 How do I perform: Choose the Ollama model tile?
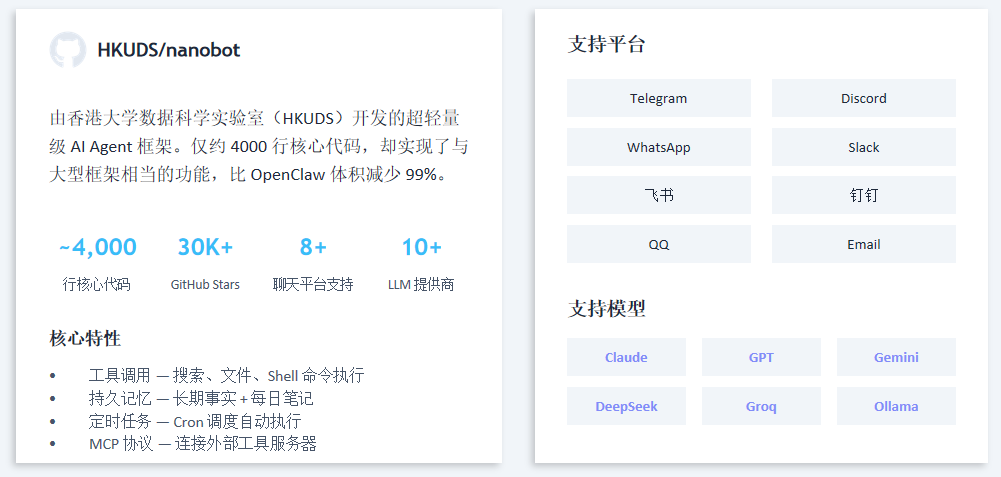[x=896, y=406]
